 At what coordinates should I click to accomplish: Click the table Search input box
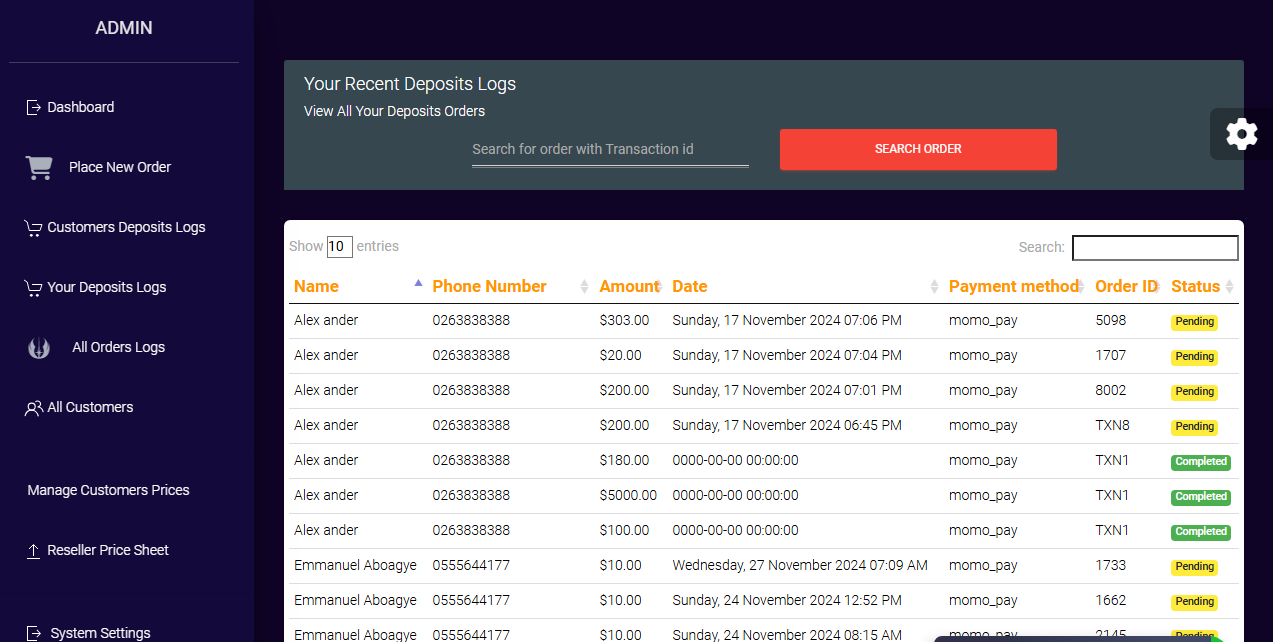pyautogui.click(x=1155, y=248)
